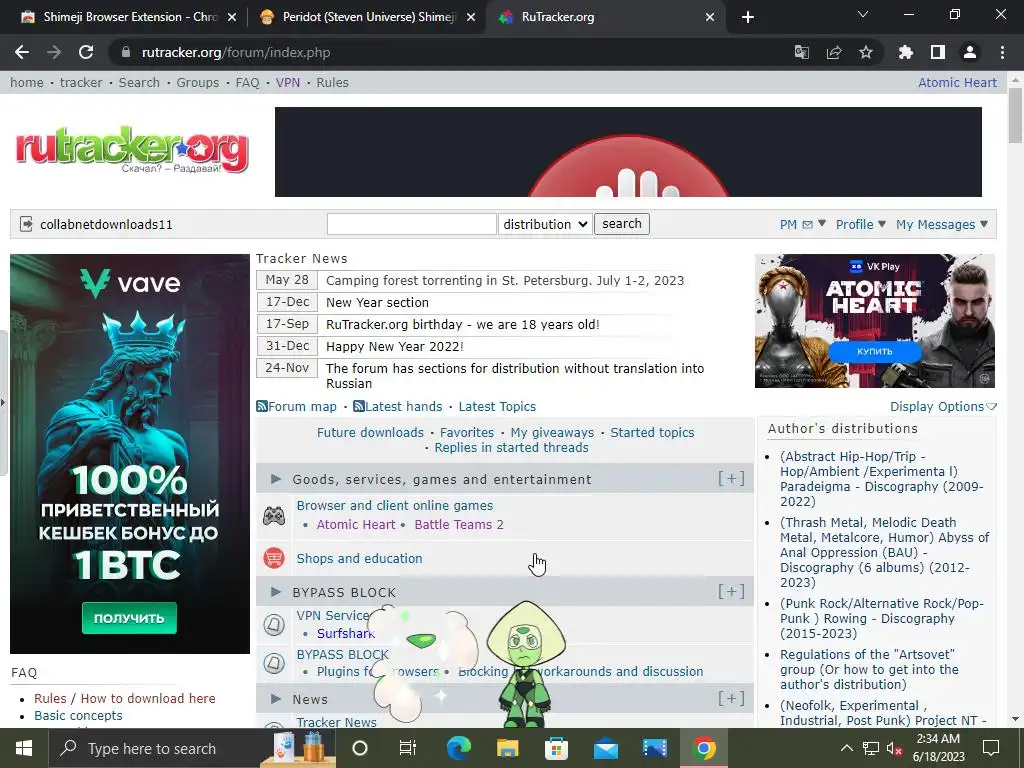The height and width of the screenshot is (768, 1024).
Task: Open the share page icon
Action: tap(834, 52)
